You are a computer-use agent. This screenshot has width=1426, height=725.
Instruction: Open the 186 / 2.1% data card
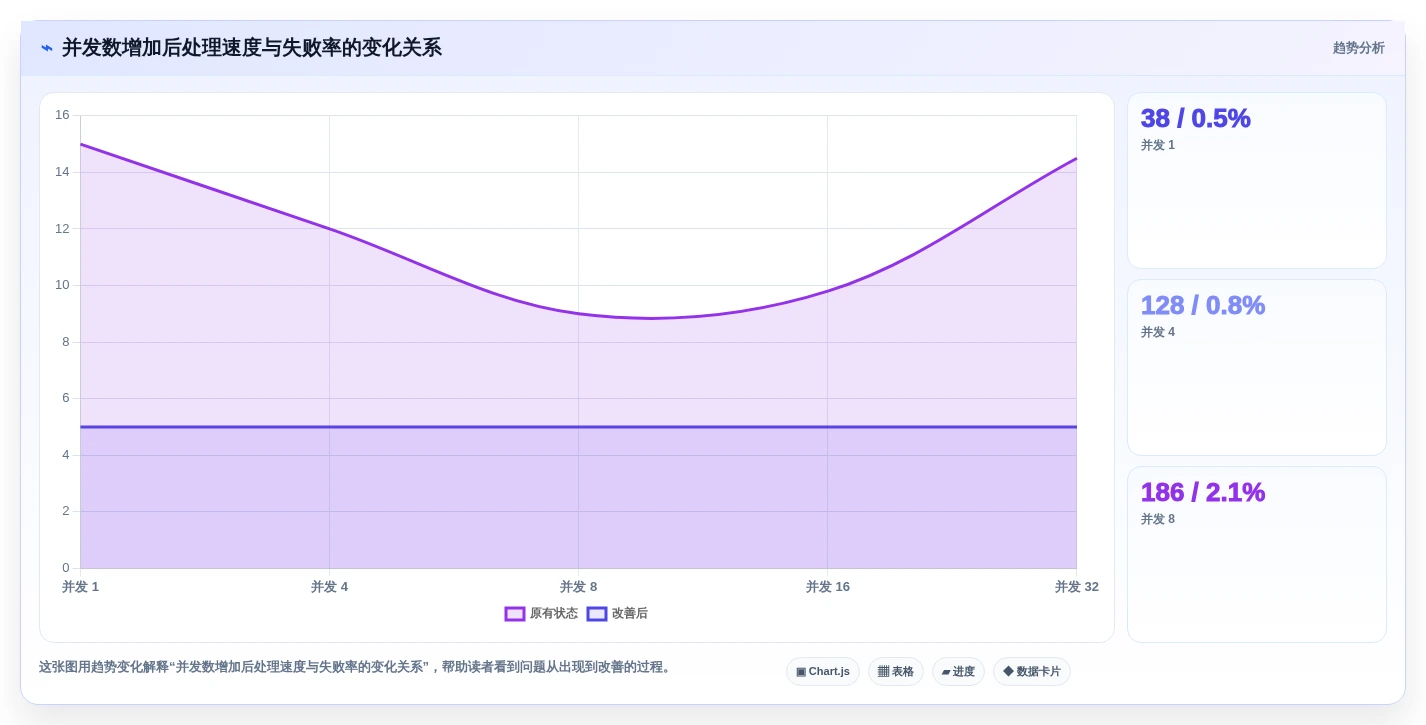point(1257,555)
